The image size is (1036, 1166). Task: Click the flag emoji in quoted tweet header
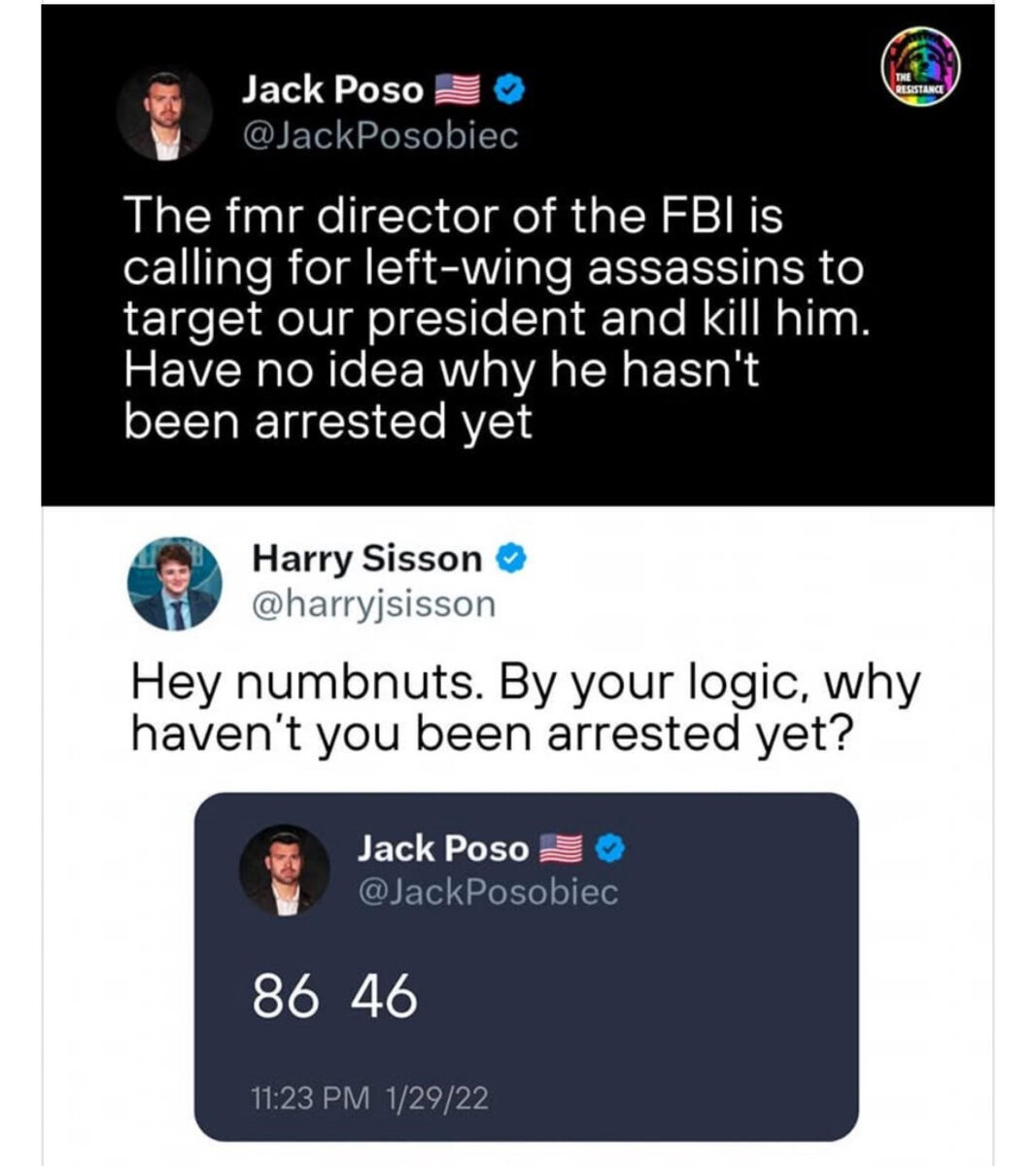tap(559, 849)
